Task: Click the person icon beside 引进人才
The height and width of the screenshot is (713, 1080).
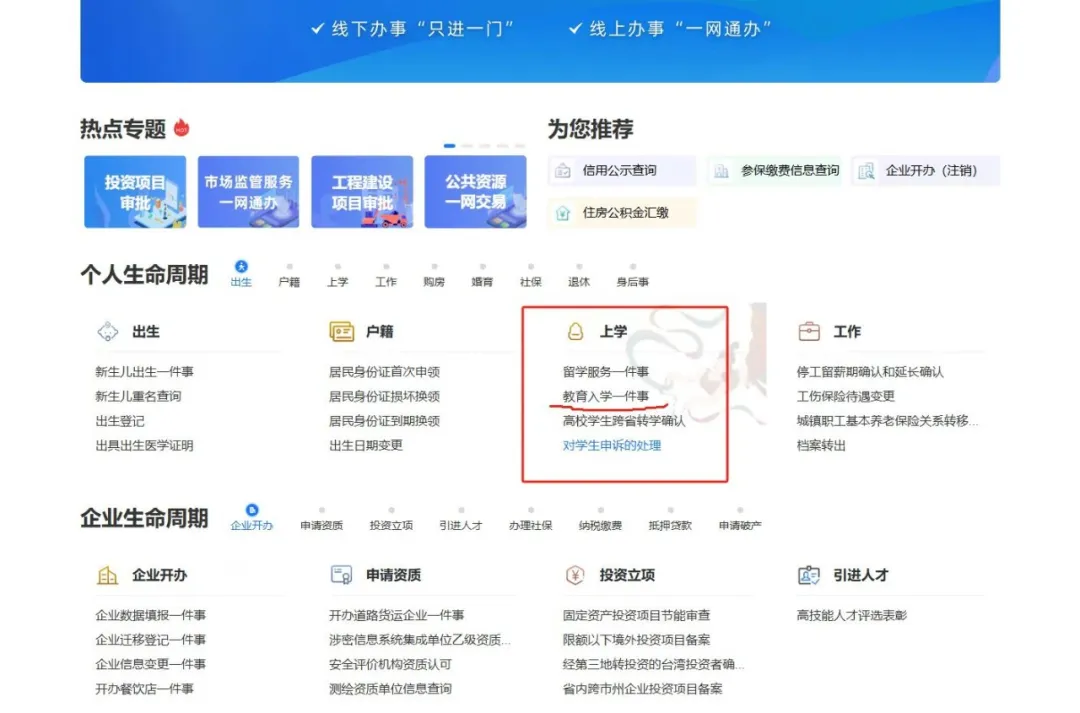Action: click(x=807, y=575)
